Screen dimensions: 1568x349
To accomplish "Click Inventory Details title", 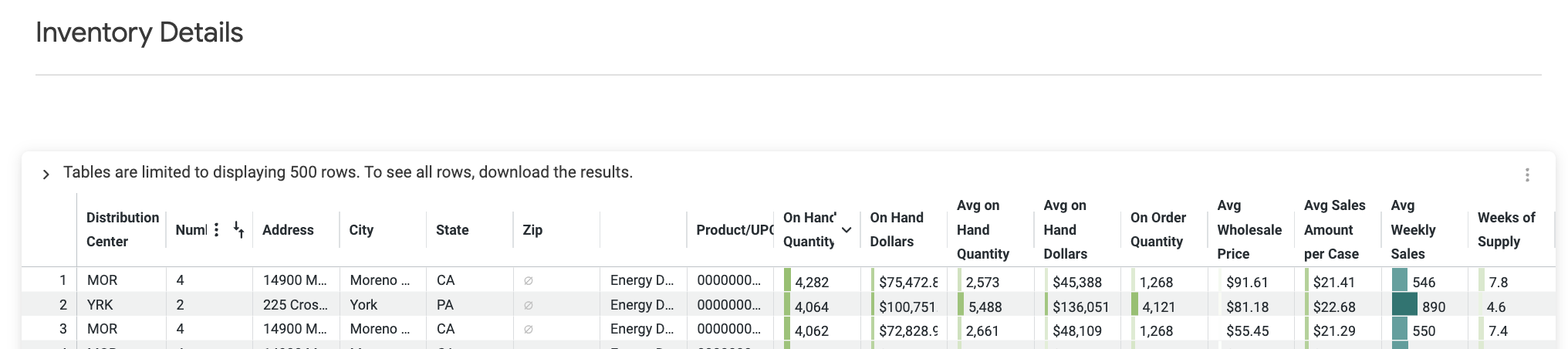I will [139, 32].
